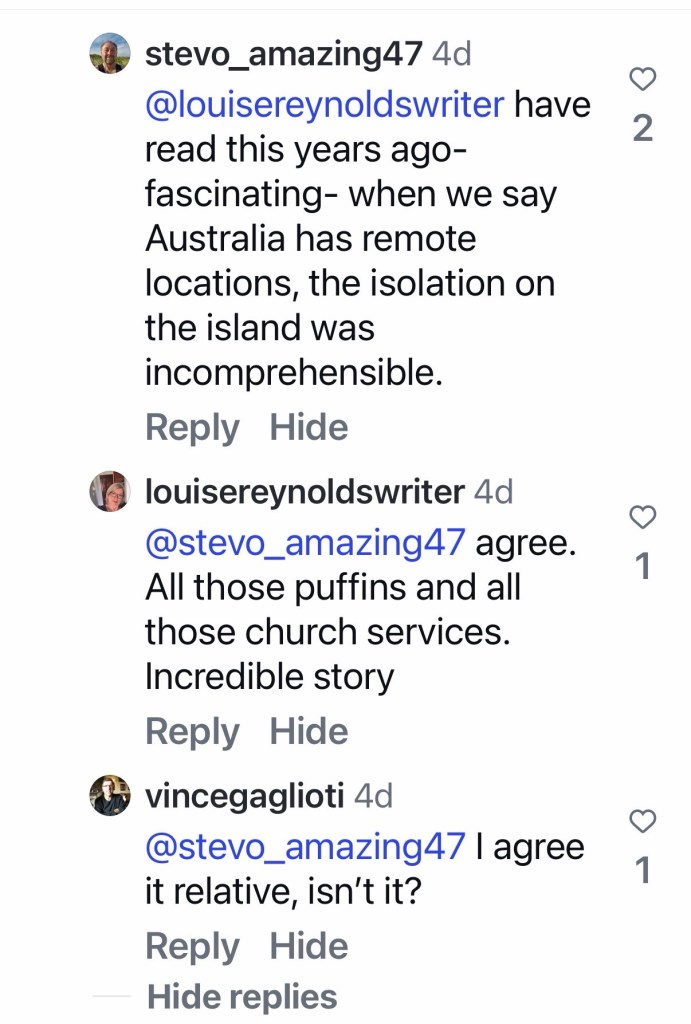691x1024 pixels.
Task: Open louisereynoldswriter's profile picture
Action: click(x=110, y=491)
